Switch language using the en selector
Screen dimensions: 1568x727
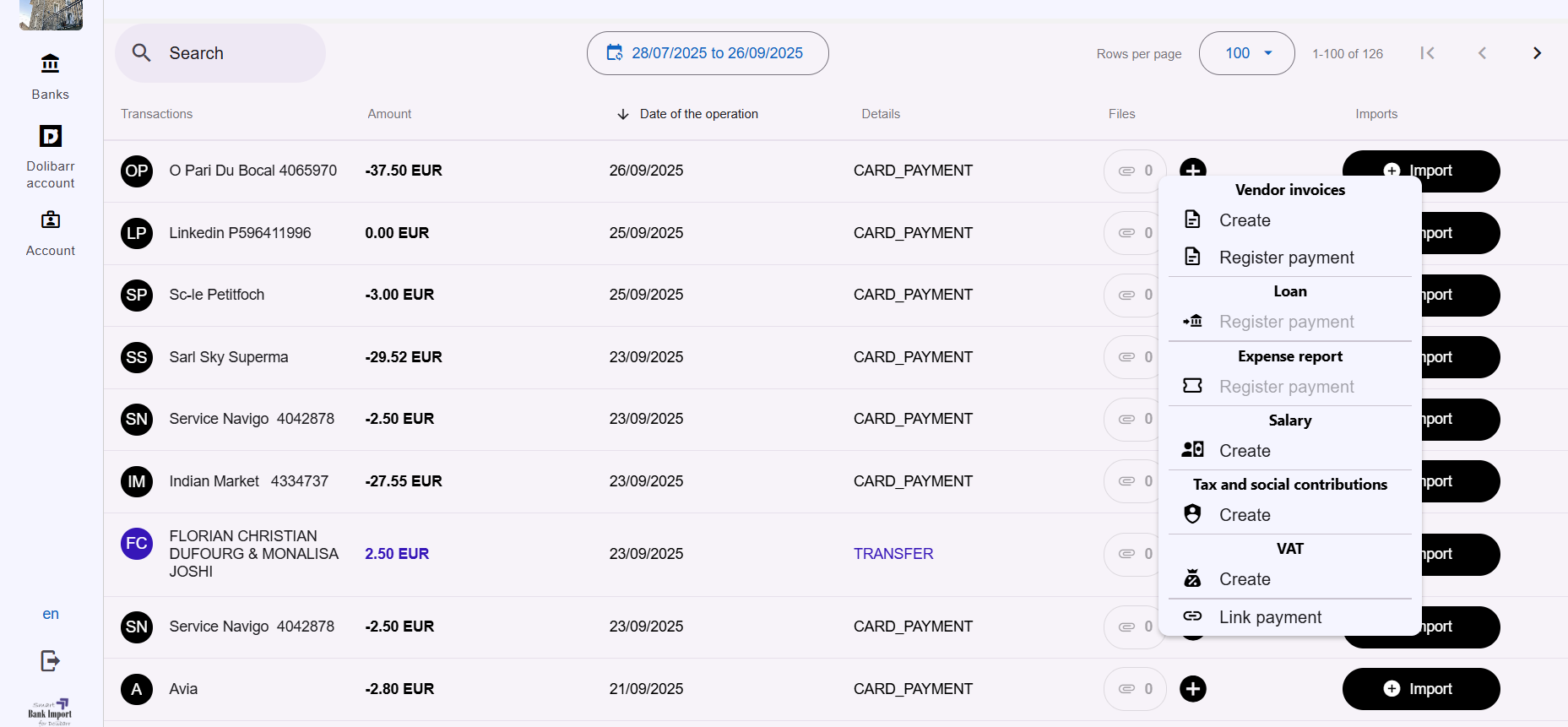(x=51, y=614)
